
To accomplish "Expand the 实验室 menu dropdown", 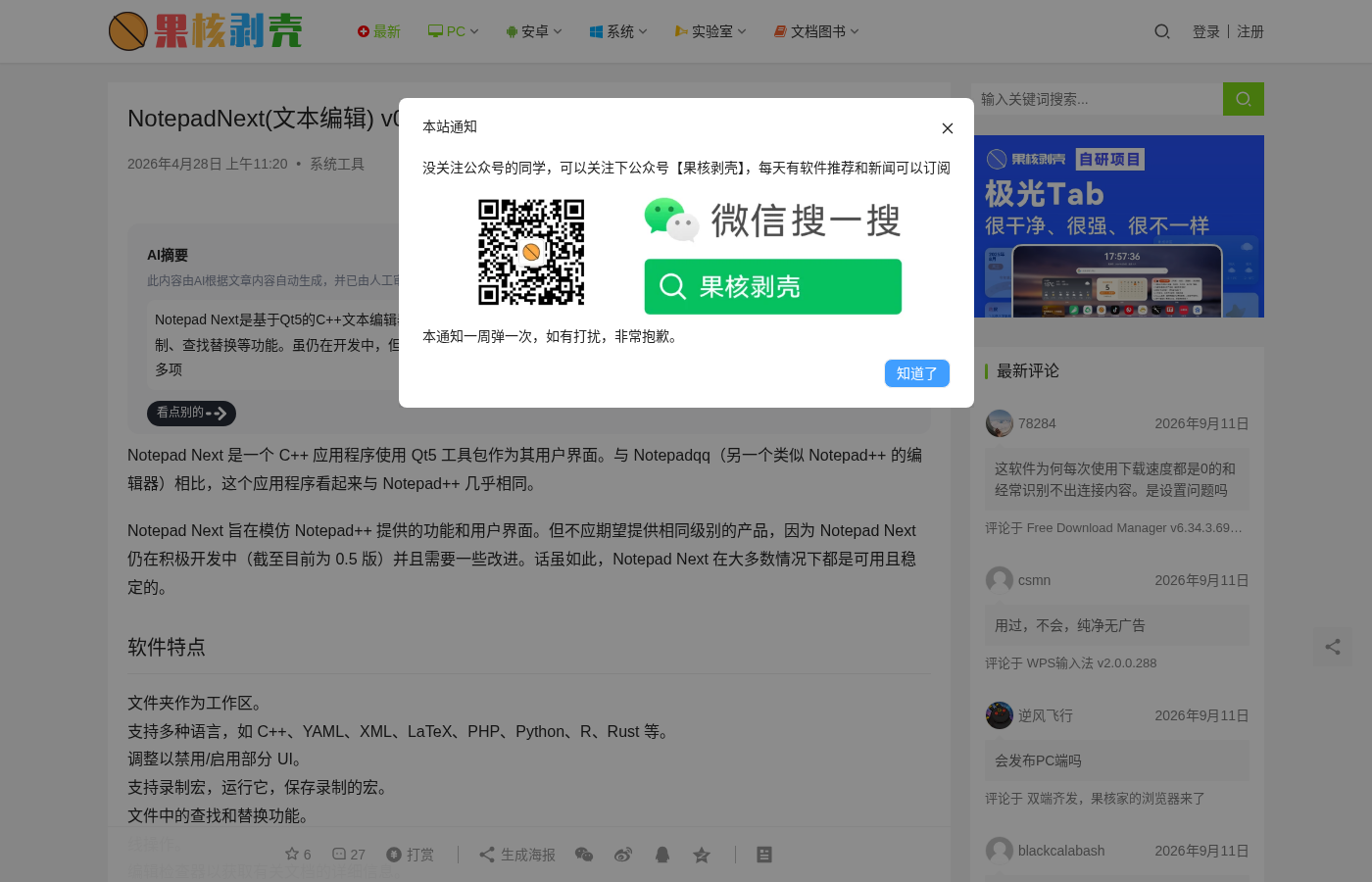I will pos(710,31).
